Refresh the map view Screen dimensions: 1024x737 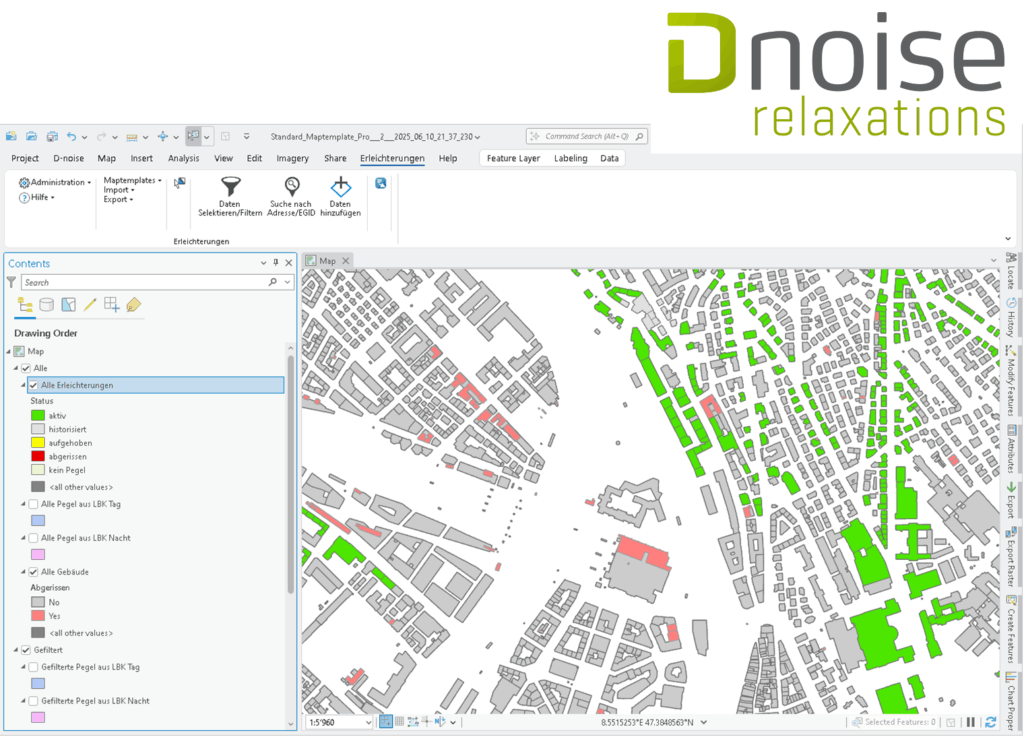[990, 722]
